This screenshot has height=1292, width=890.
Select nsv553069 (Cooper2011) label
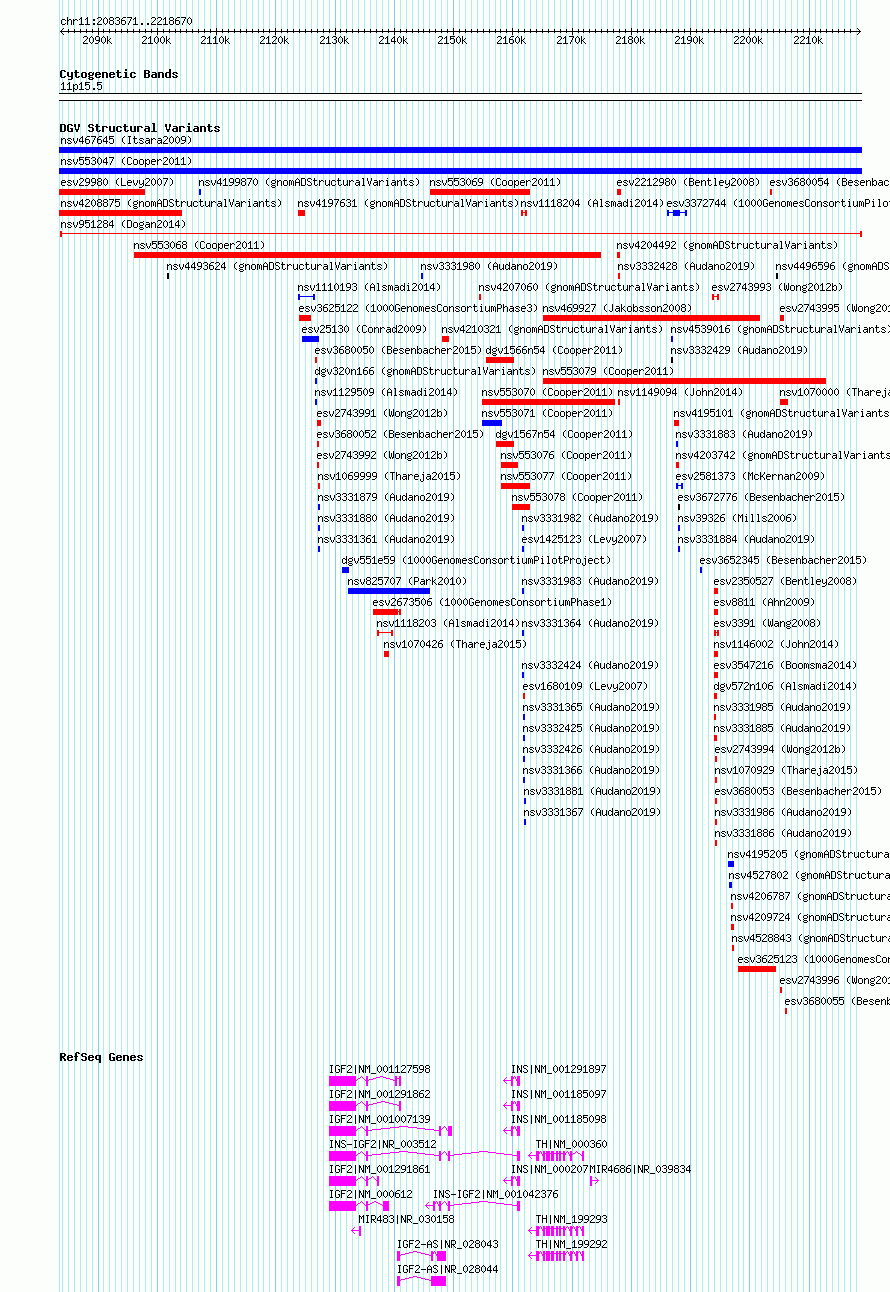click(495, 182)
